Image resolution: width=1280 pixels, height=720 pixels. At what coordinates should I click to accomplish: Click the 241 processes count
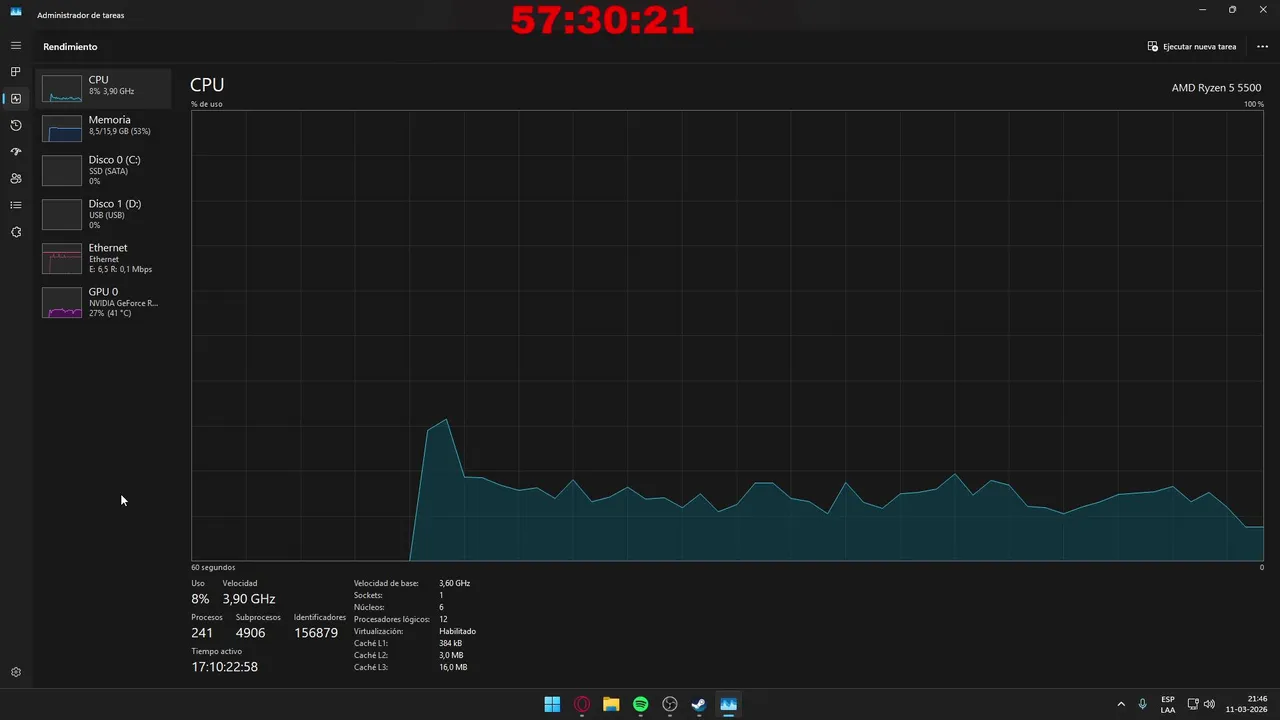click(202, 633)
